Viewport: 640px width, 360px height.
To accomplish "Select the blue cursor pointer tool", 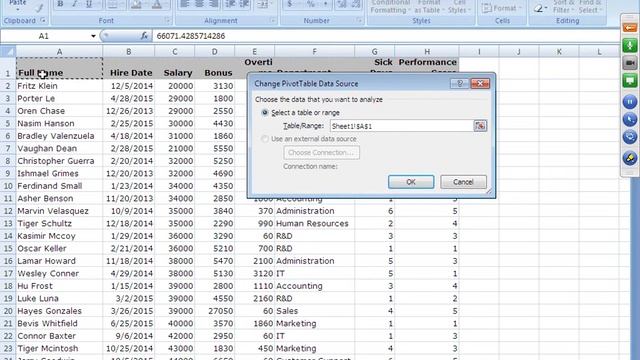I will pyautogui.click(x=630, y=120).
